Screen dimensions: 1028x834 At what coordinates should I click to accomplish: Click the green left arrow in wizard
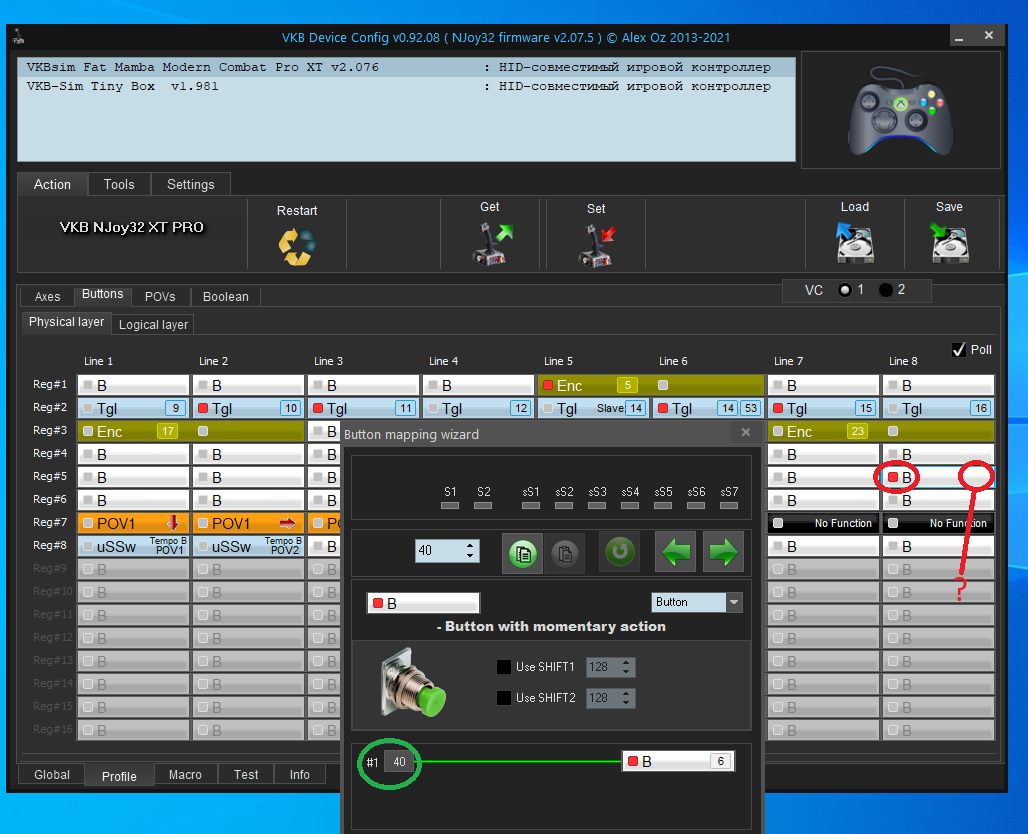(675, 551)
